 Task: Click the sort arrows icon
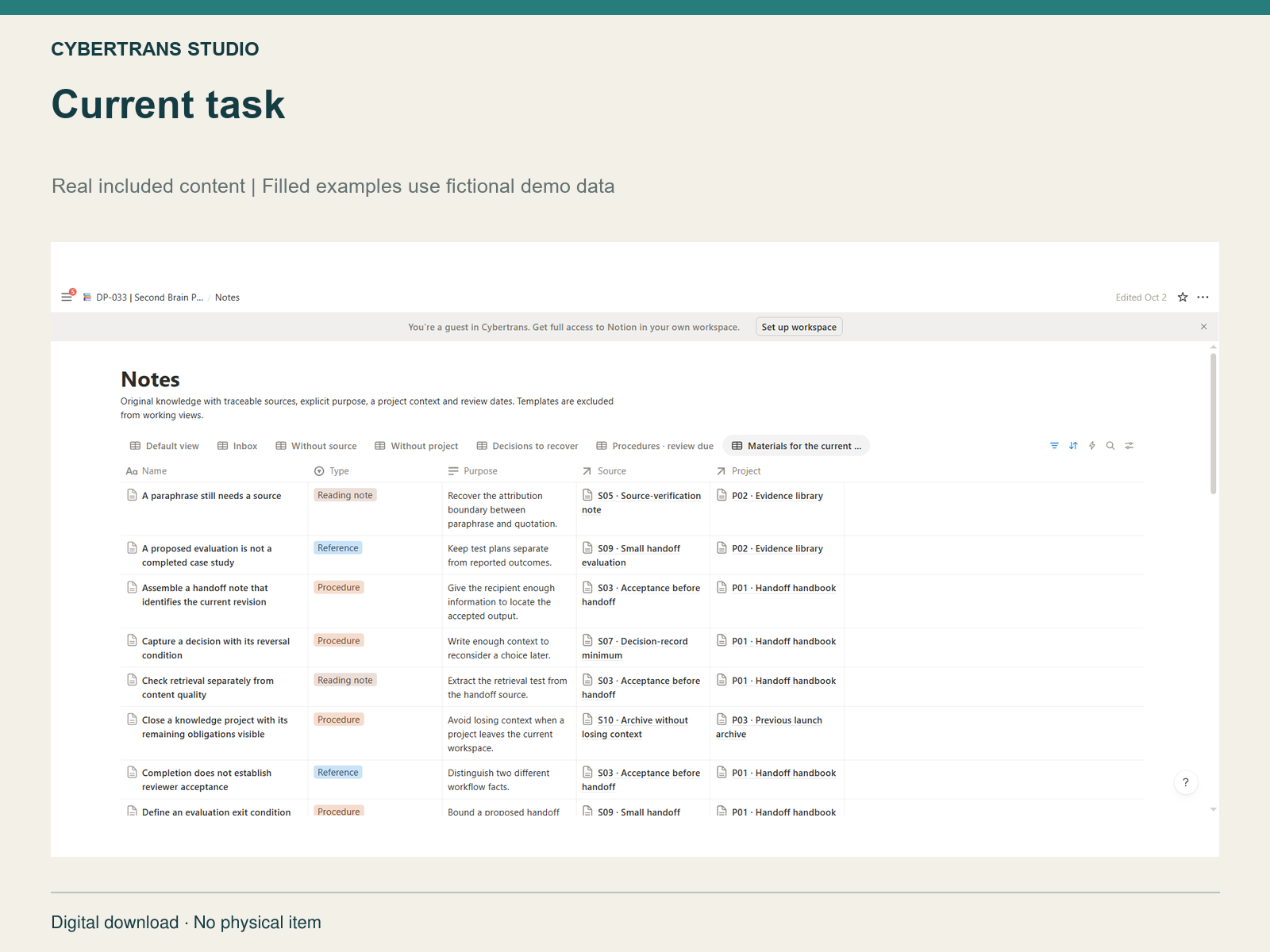click(1073, 446)
